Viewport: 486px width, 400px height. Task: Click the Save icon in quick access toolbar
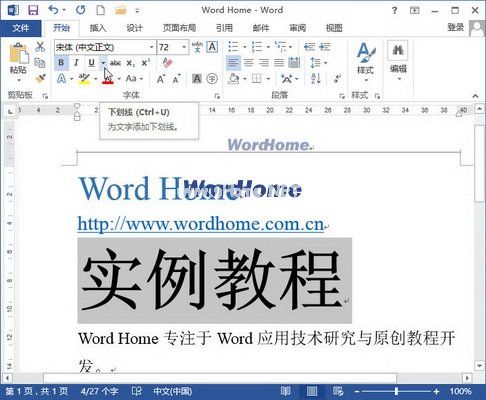[33, 10]
